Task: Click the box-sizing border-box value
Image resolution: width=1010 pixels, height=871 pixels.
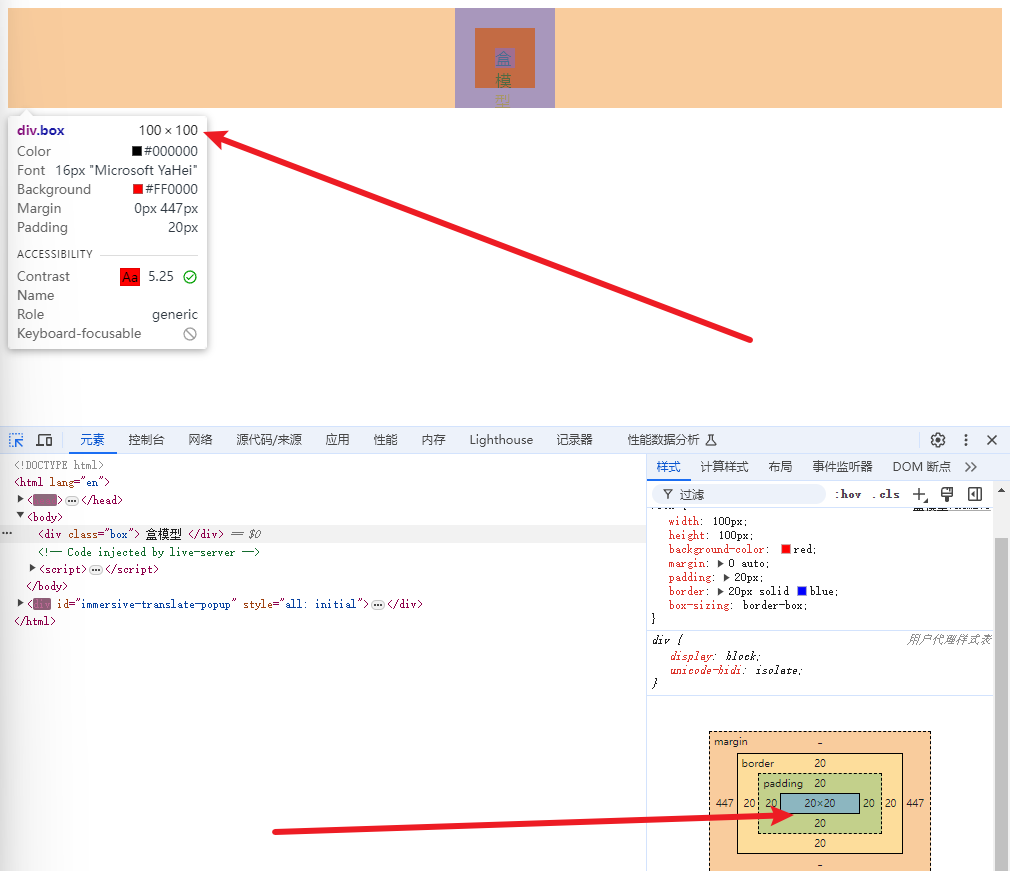Action: 775,606
